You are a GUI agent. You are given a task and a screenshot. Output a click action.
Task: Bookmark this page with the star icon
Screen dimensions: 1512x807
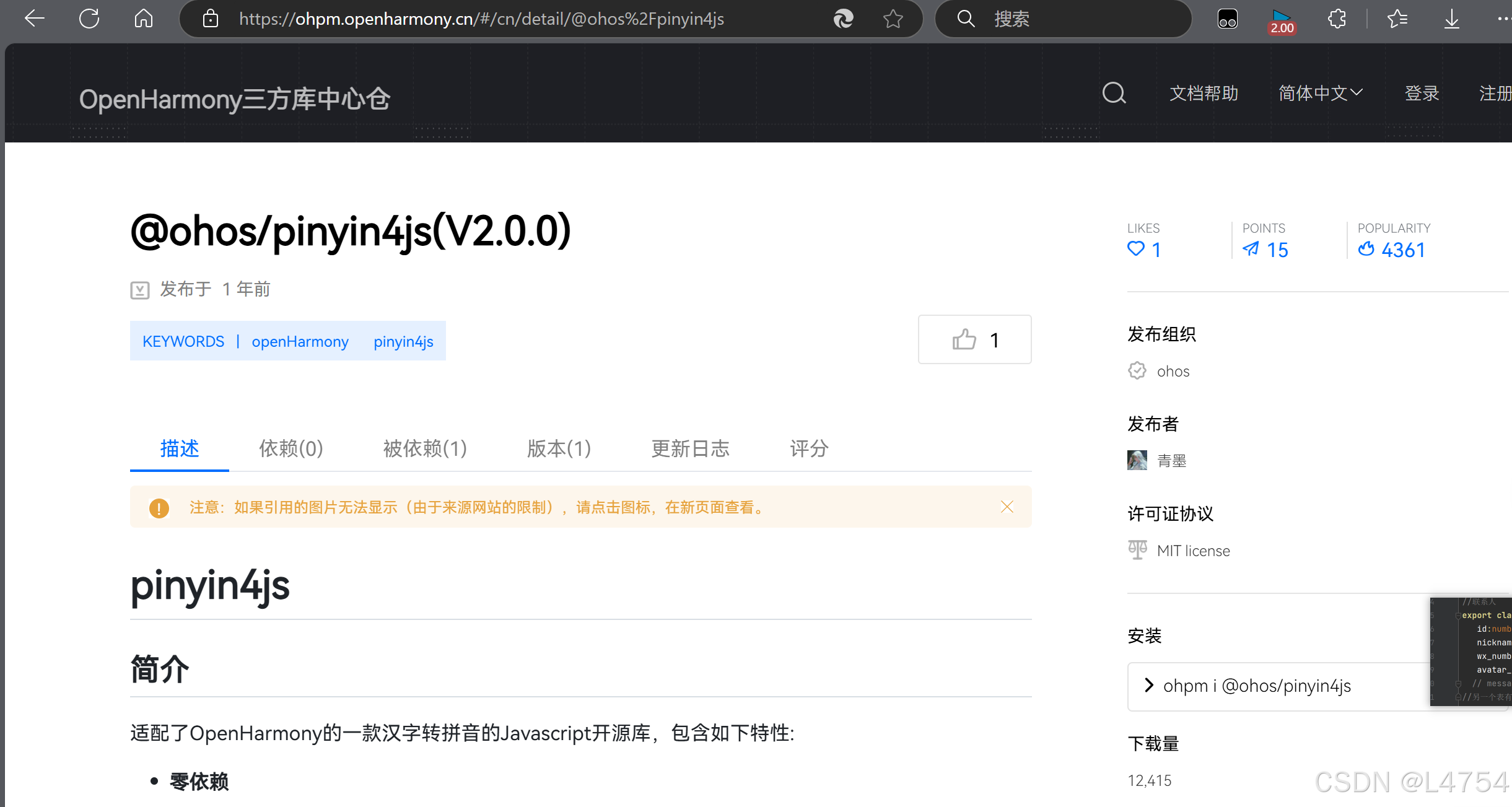(893, 19)
